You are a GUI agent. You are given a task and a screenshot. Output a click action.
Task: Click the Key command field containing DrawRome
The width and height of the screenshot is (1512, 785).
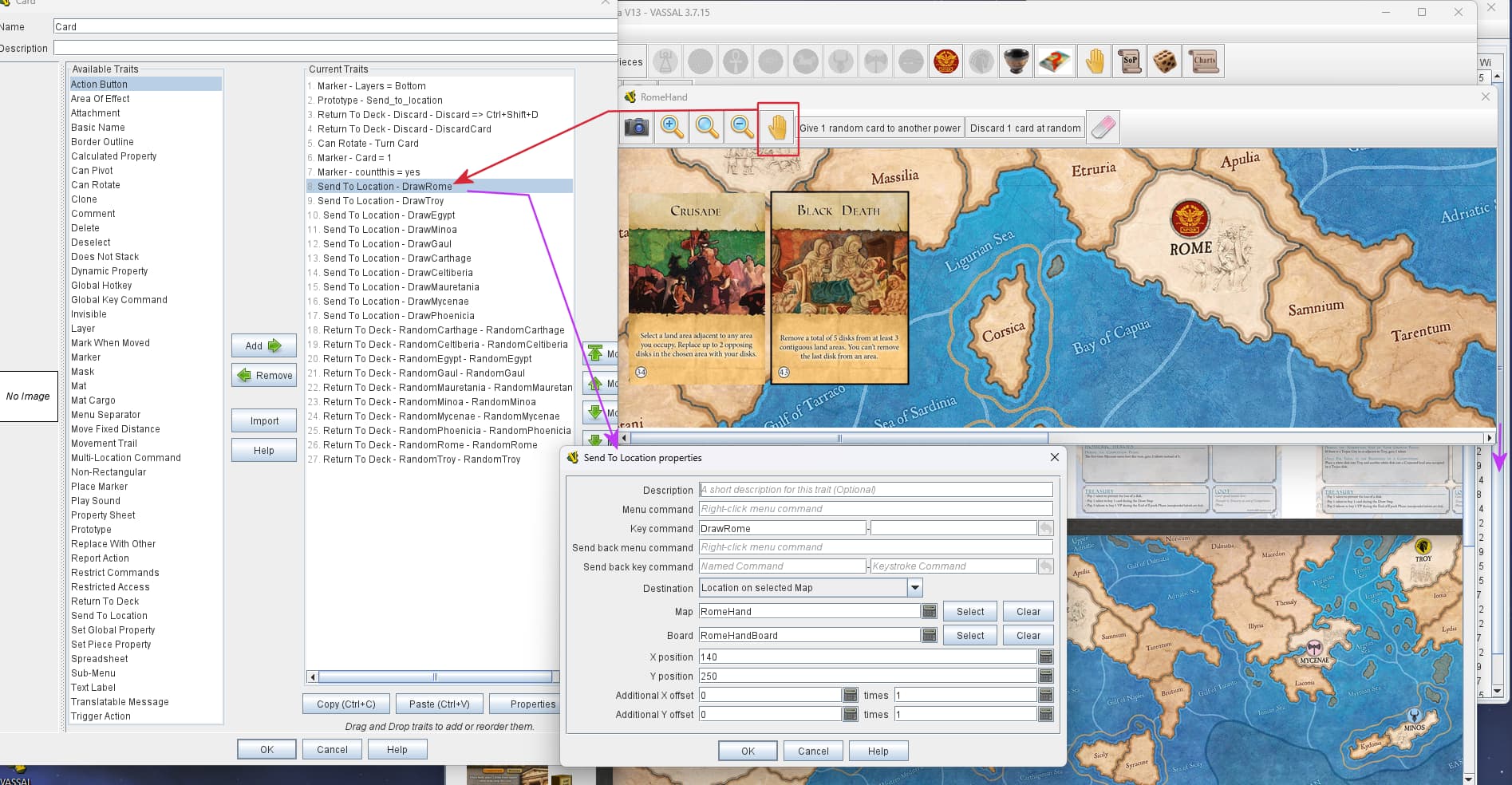782,528
